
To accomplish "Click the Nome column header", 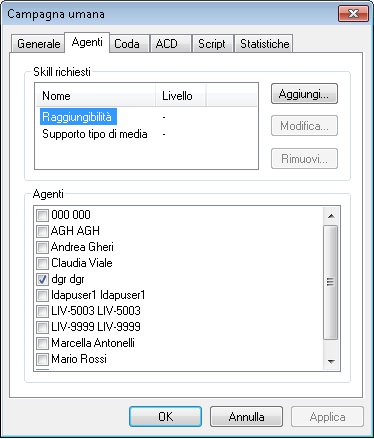I will pyautogui.click(x=96, y=96).
